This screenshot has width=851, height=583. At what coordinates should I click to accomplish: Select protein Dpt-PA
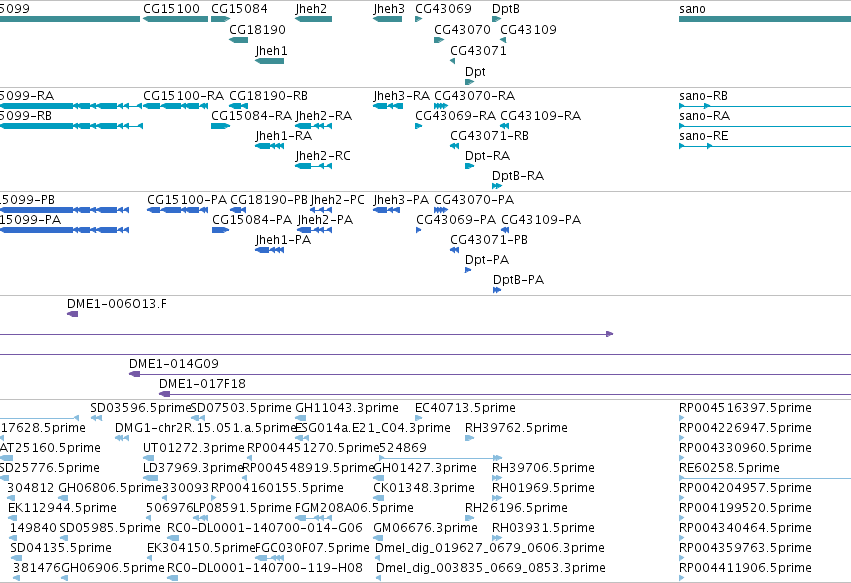click(468, 270)
